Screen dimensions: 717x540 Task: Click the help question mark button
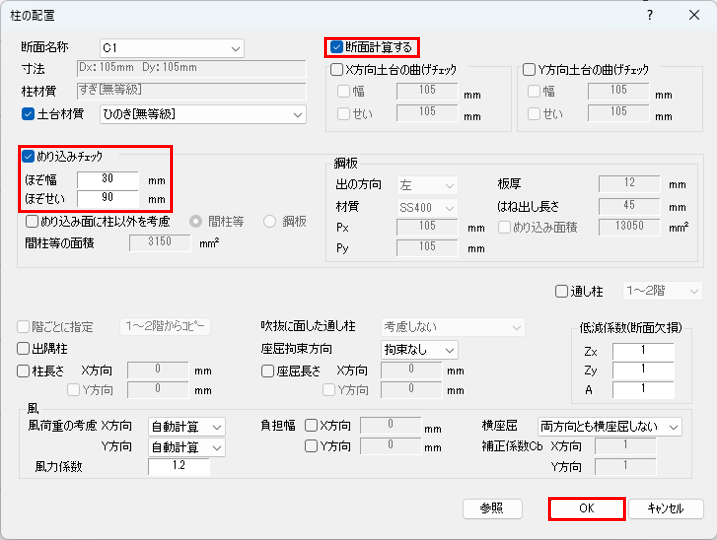[x=650, y=15]
